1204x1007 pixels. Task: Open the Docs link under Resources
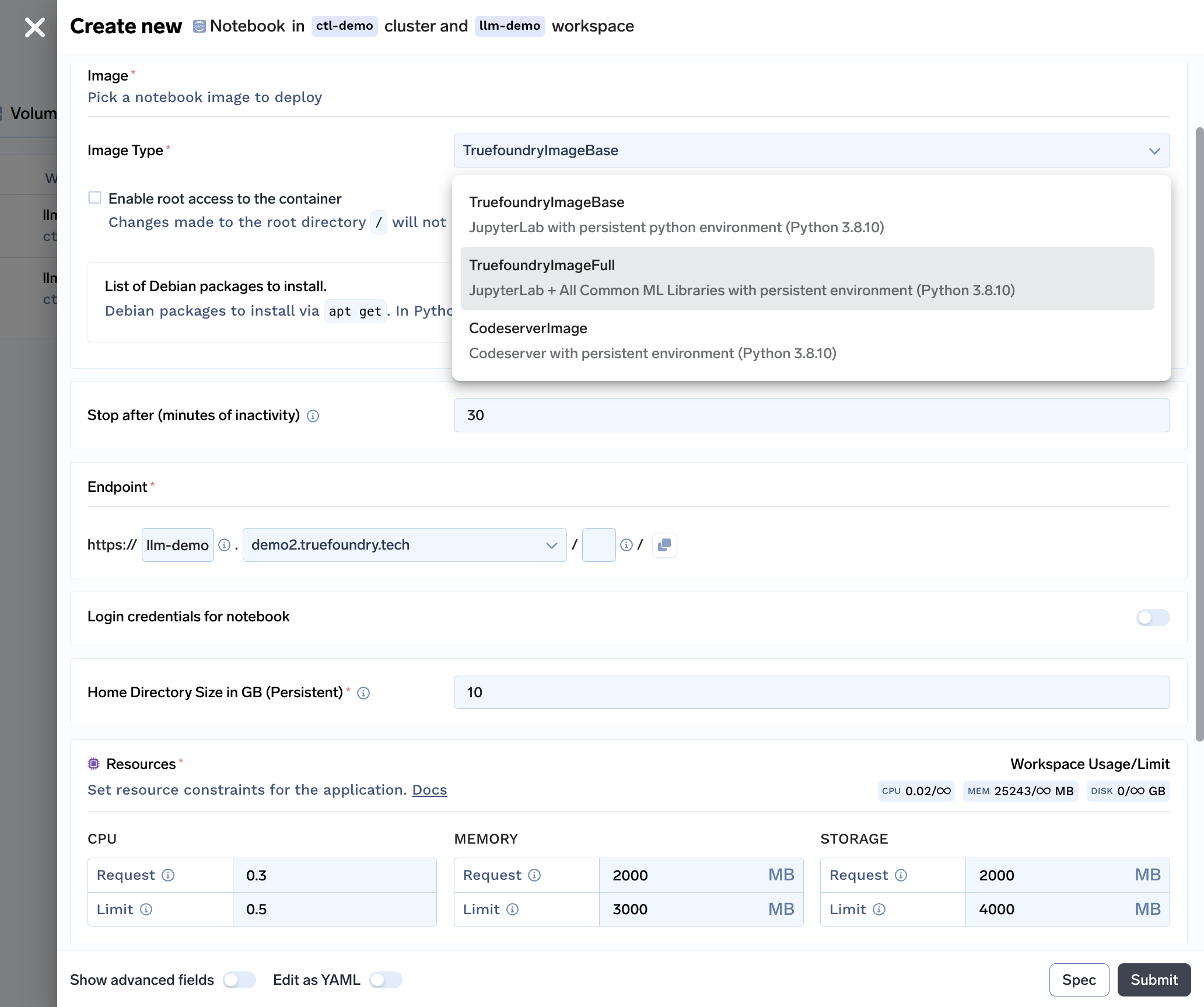[429, 790]
